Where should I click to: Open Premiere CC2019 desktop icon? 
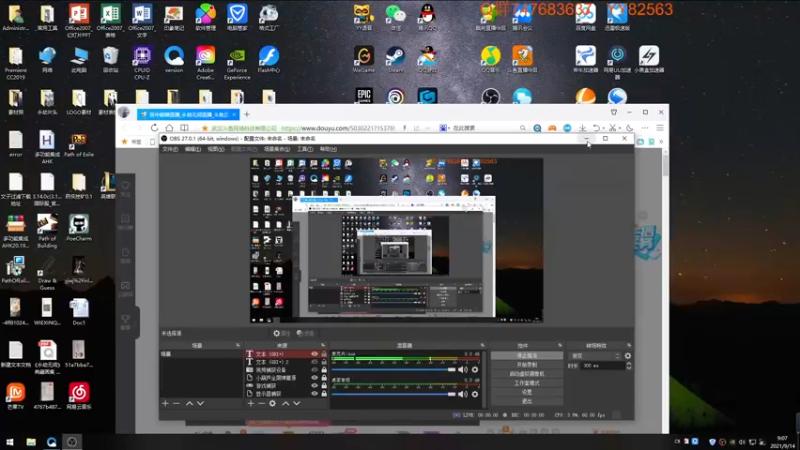[15, 63]
